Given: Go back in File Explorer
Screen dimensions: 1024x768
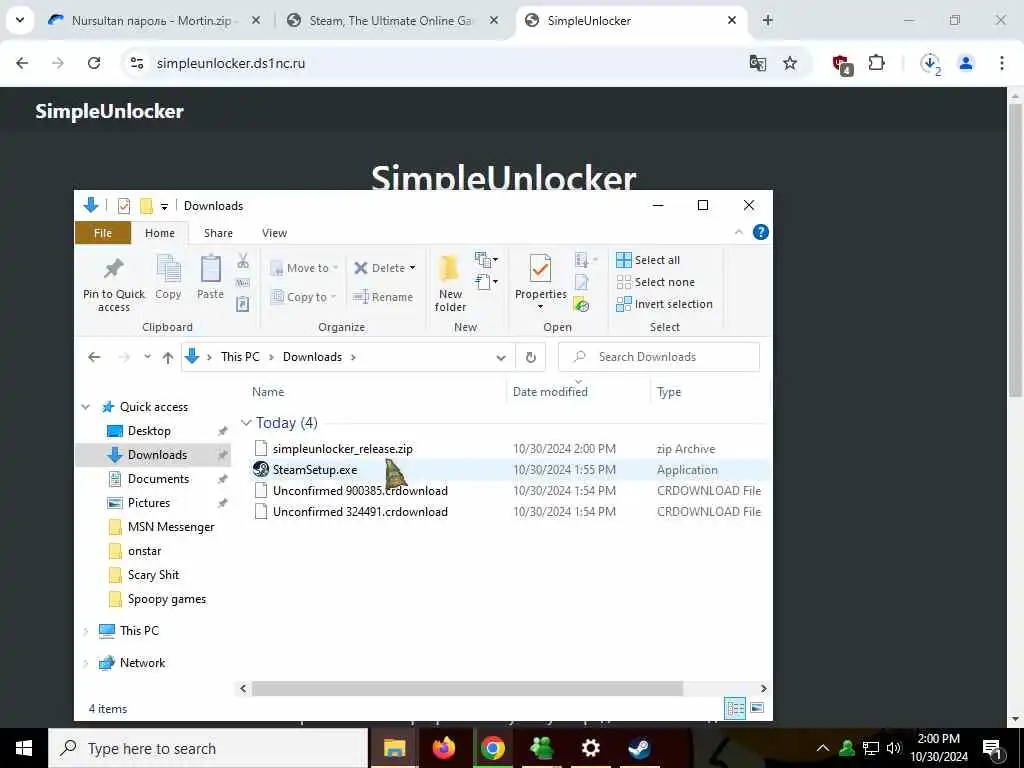Looking at the screenshot, I should [94, 357].
